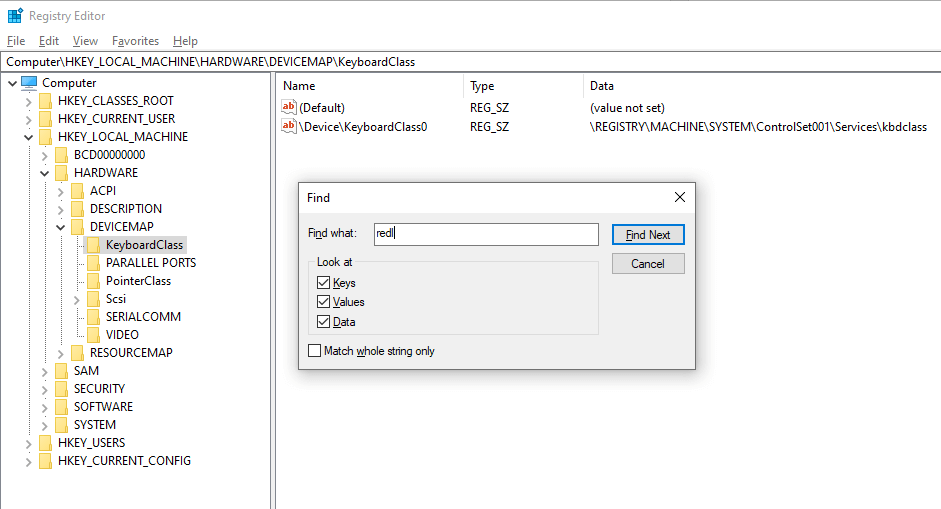Image resolution: width=941 pixels, height=509 pixels.
Task: Click the KeyboardClass folder icon
Action: 94,245
